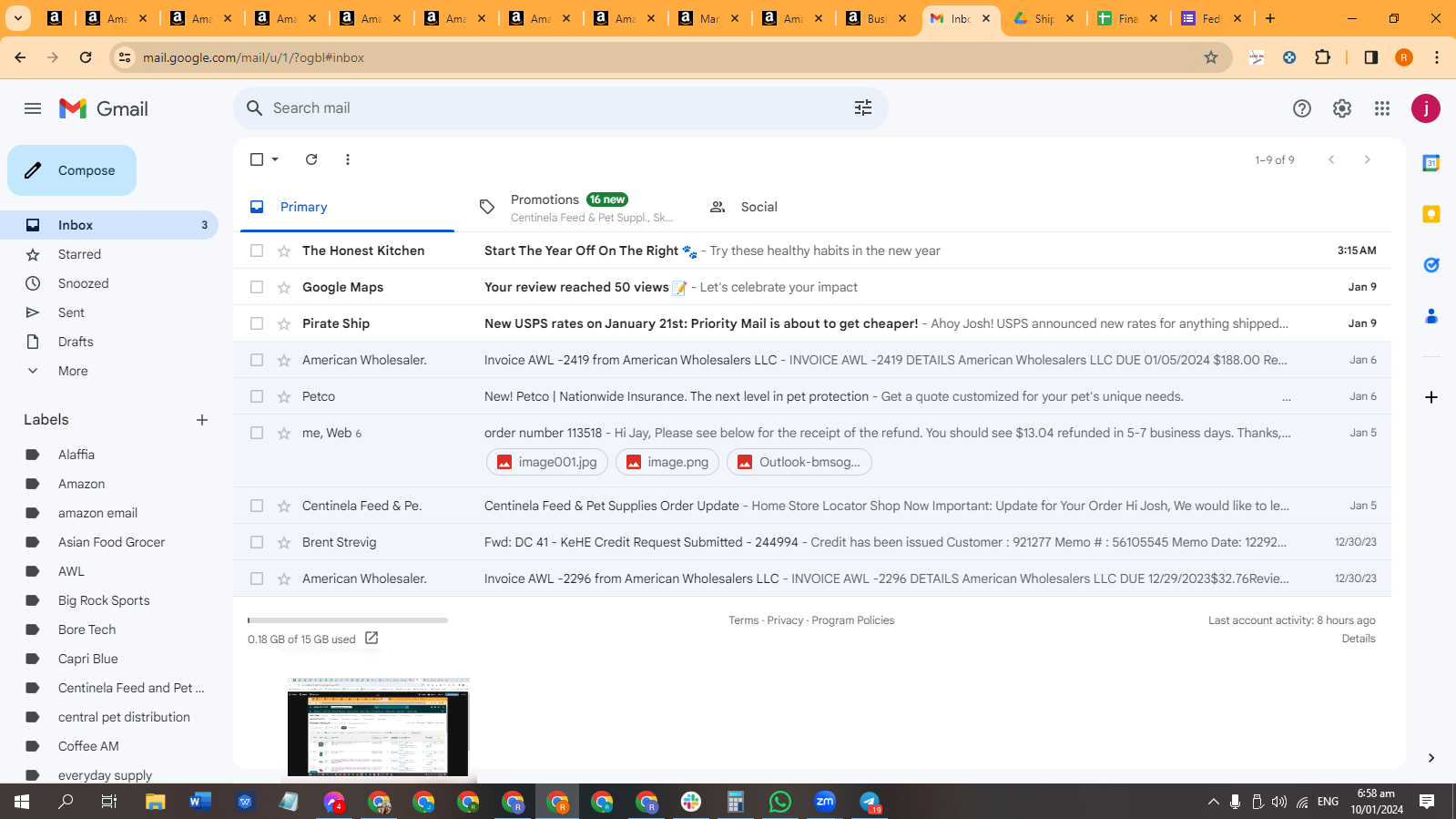The width and height of the screenshot is (1456, 819).
Task: Open the Terms link
Action: [743, 620]
